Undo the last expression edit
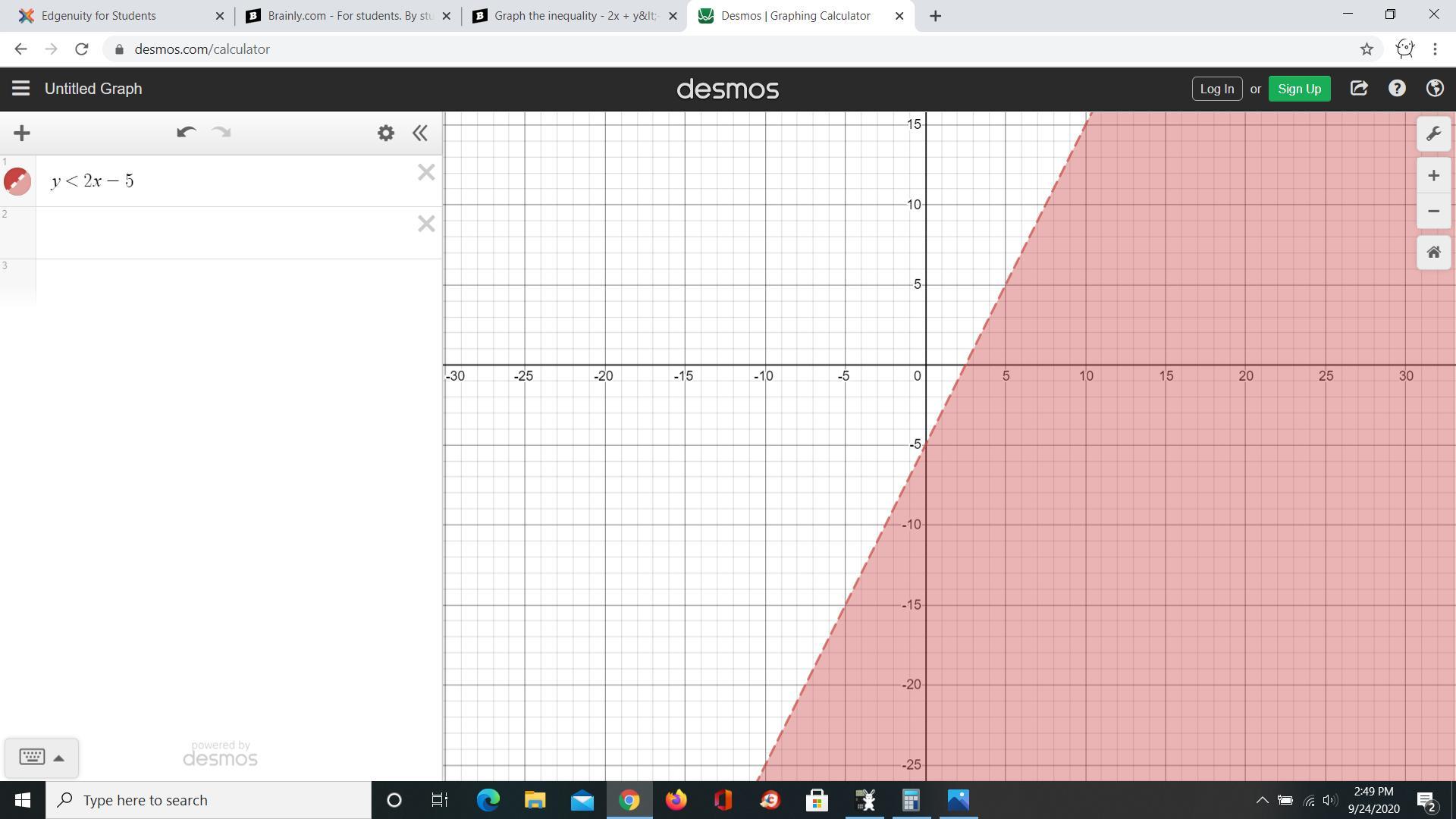 click(186, 133)
